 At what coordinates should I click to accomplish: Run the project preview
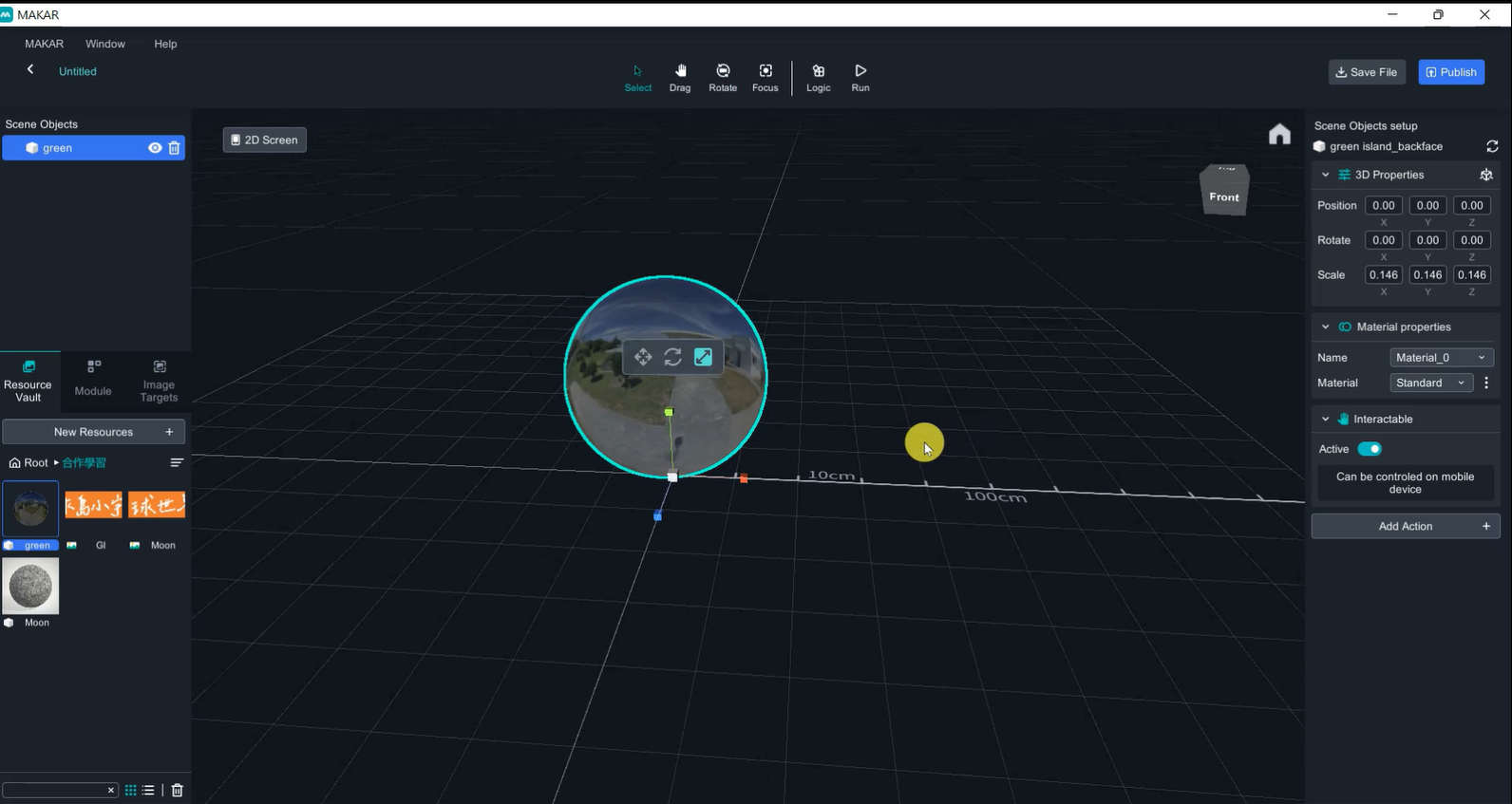tap(860, 77)
